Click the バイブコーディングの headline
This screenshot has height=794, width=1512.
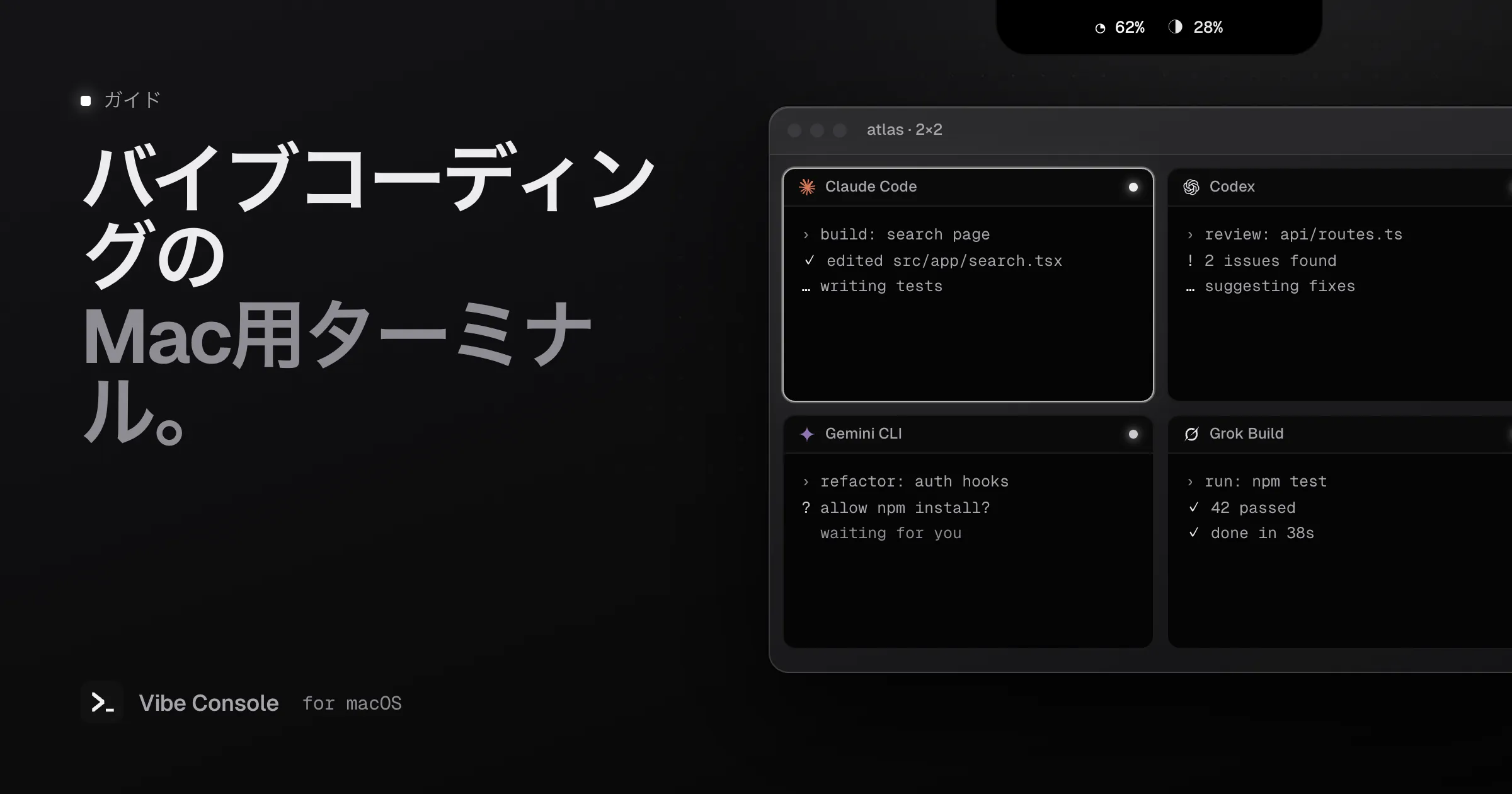pyautogui.click(x=369, y=214)
